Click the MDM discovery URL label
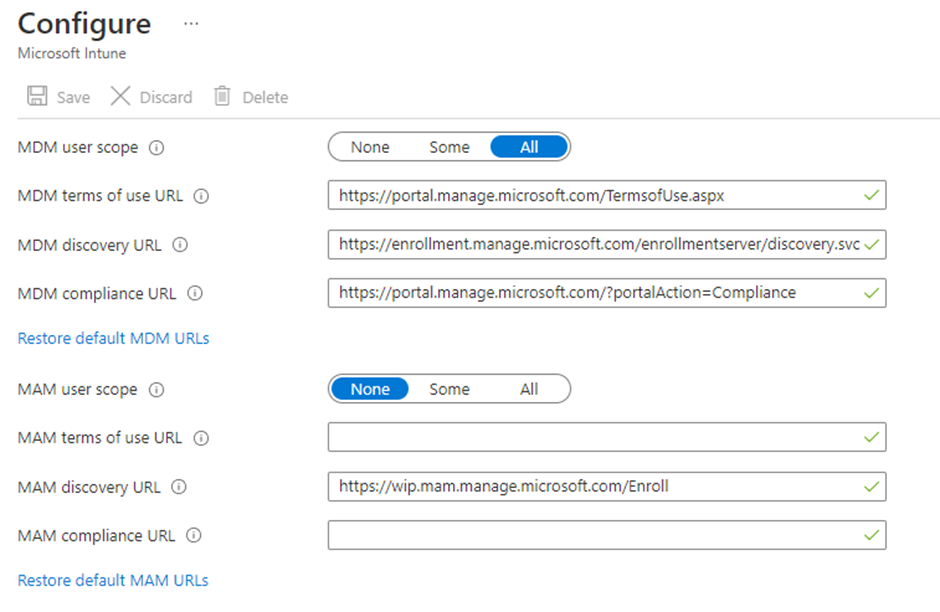This screenshot has height=612, width=940. click(89, 245)
